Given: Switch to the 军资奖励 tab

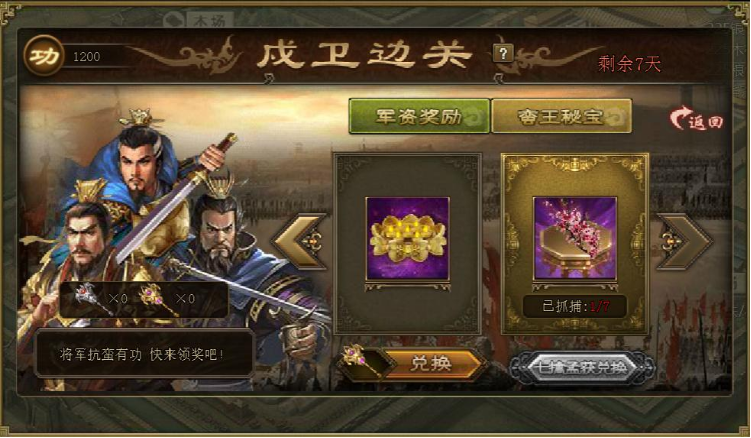Looking at the screenshot, I should (419, 116).
